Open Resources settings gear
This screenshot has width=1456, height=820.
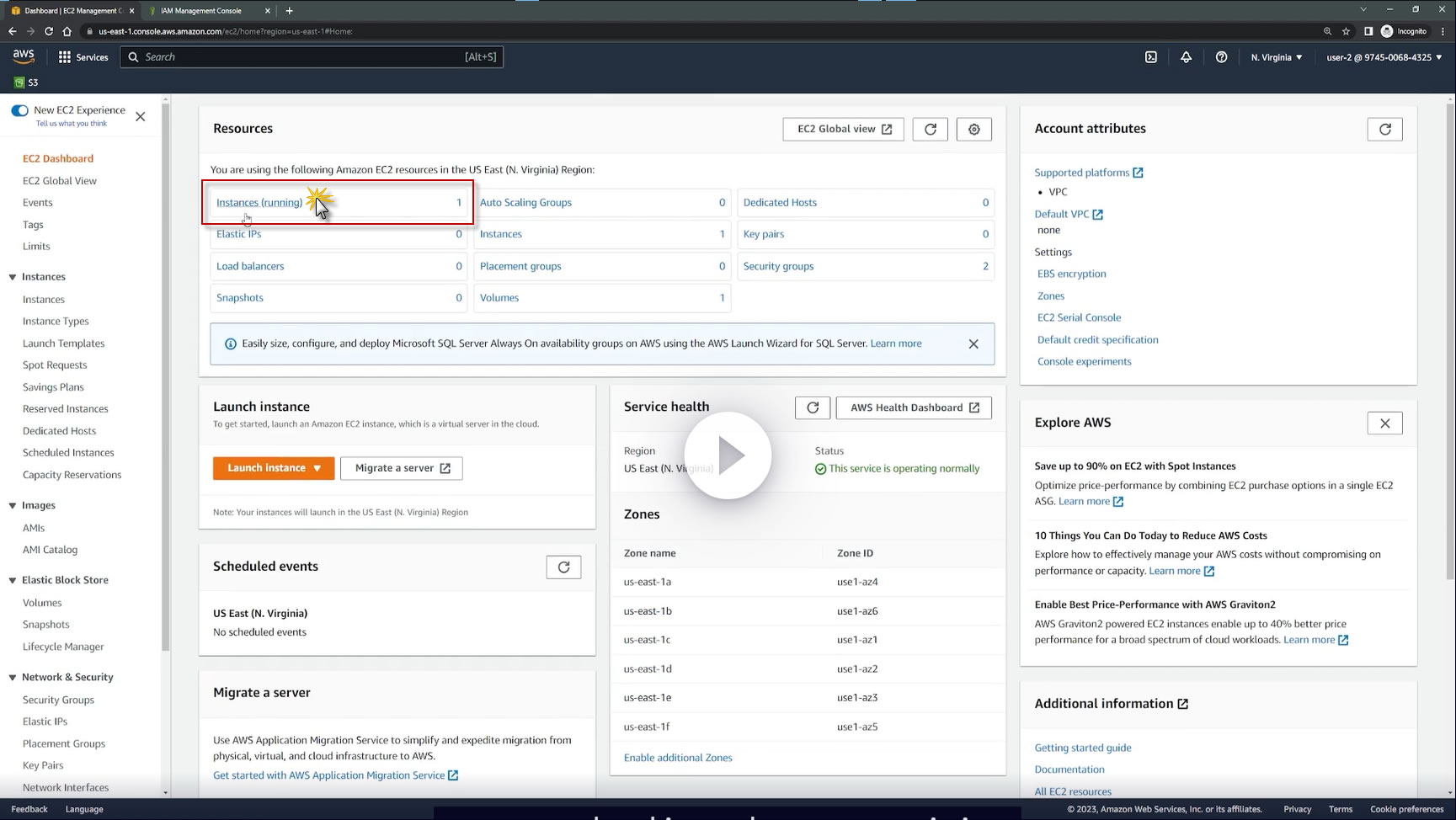(974, 129)
